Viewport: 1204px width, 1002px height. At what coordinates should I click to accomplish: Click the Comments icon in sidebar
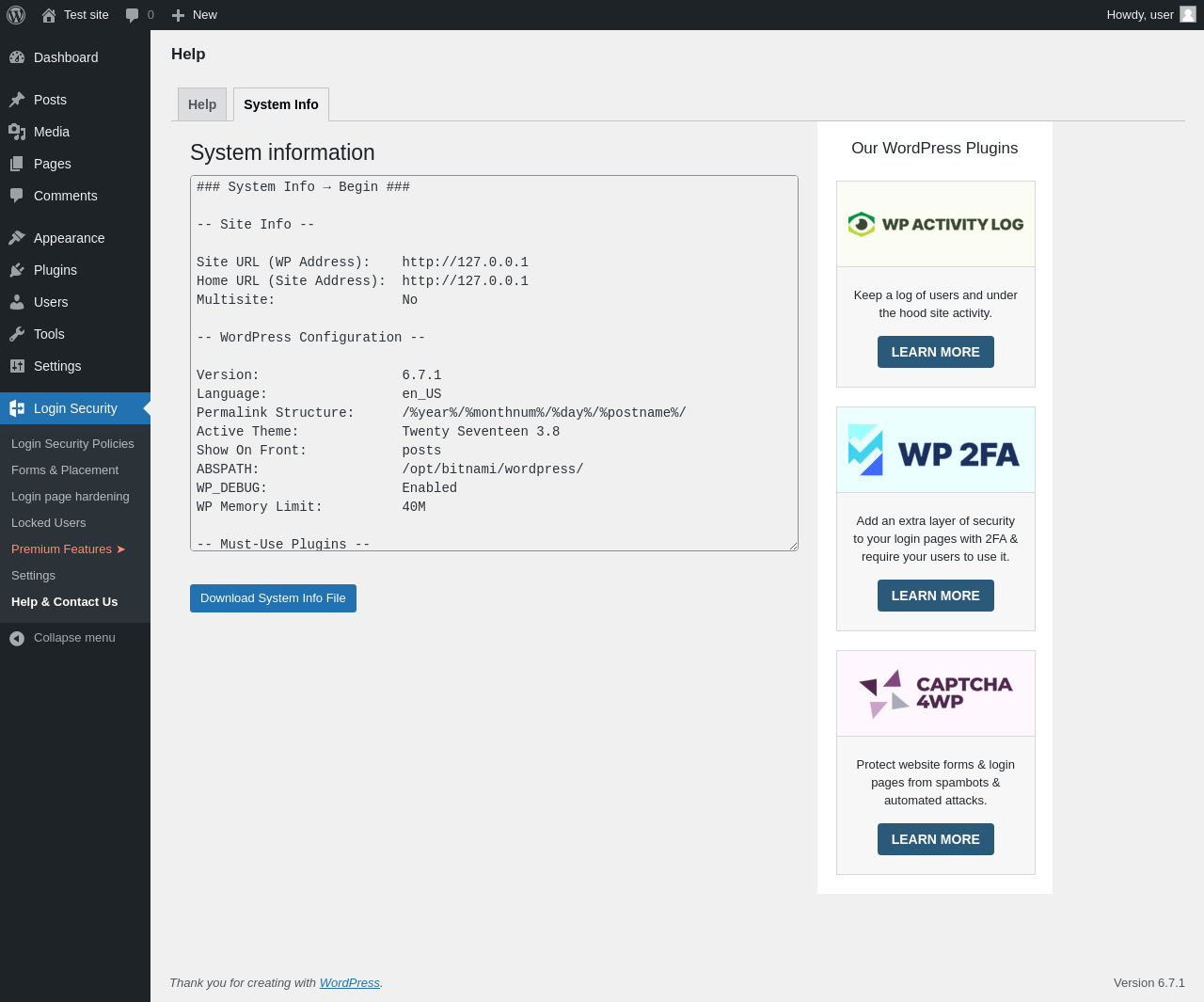[17, 196]
